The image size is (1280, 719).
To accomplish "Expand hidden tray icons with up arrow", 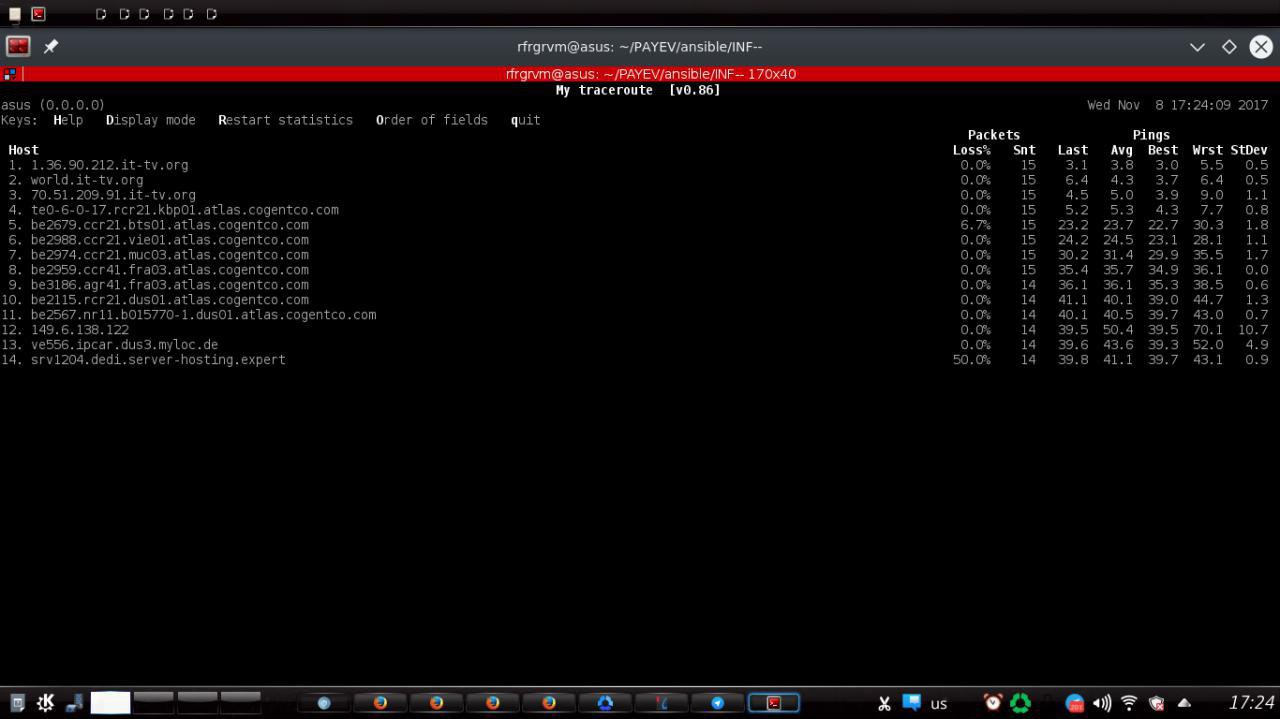I will click(x=1185, y=703).
